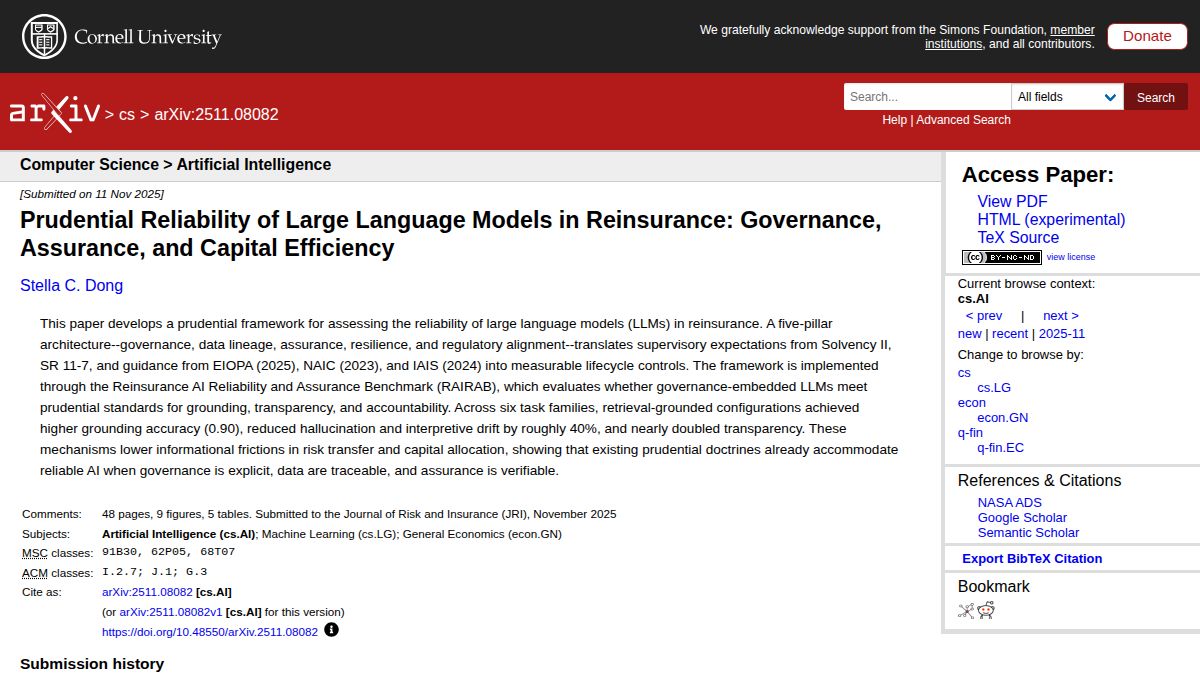This screenshot has width=1200, height=675.
Task: Click the cs breadcrumb in the header
Action: (x=126, y=114)
